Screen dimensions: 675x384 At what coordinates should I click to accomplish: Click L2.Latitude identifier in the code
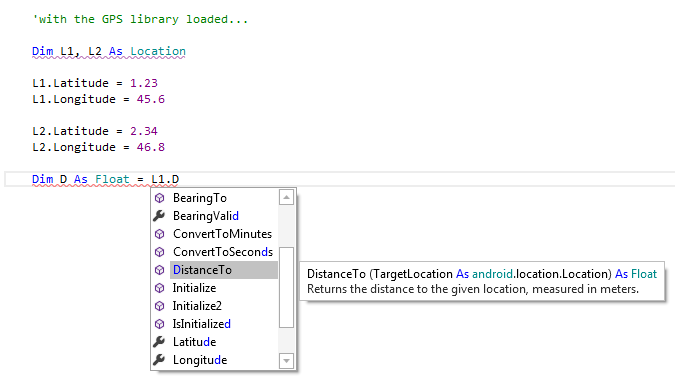click(x=71, y=131)
